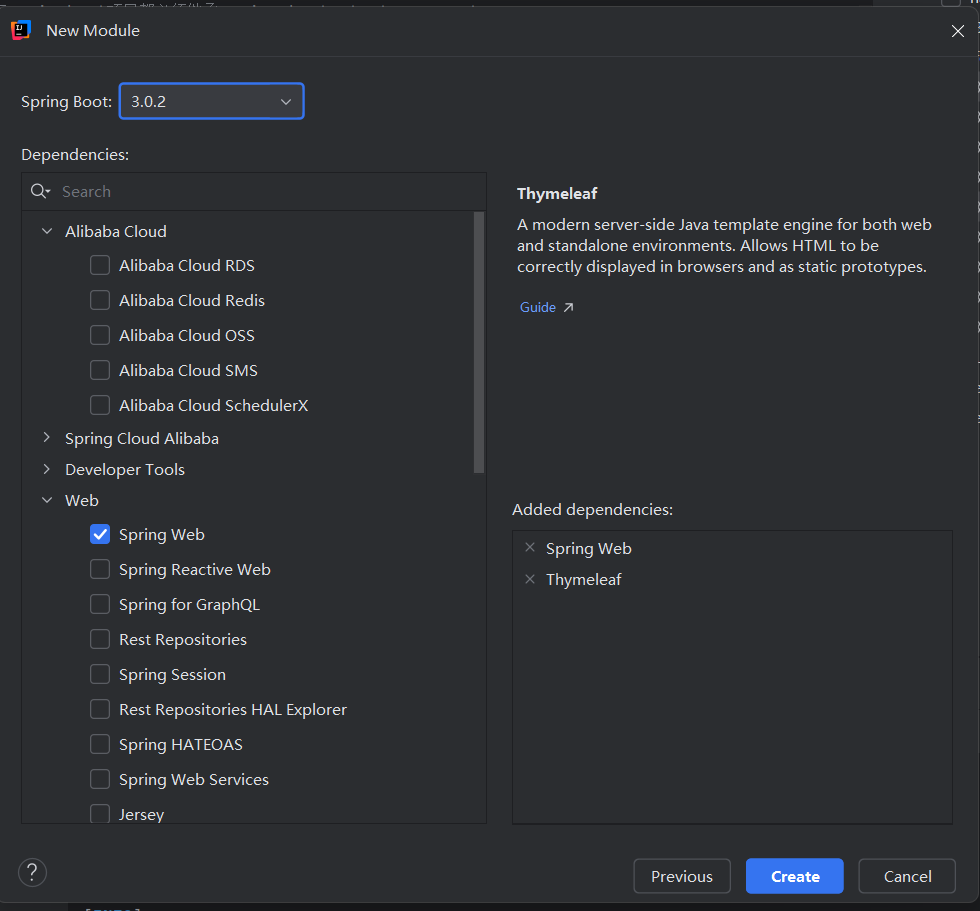Enable Alibaba Cloud Redis checkbox

coord(100,300)
